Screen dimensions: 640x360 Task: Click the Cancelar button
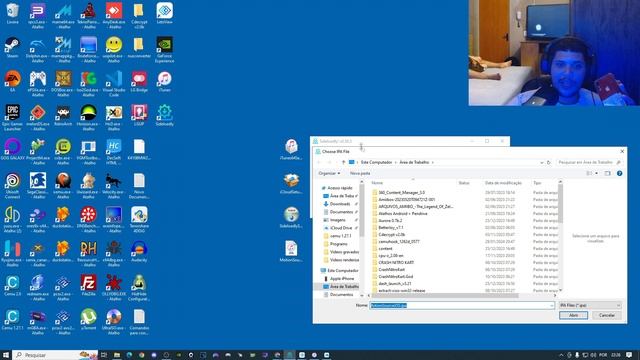(607, 316)
